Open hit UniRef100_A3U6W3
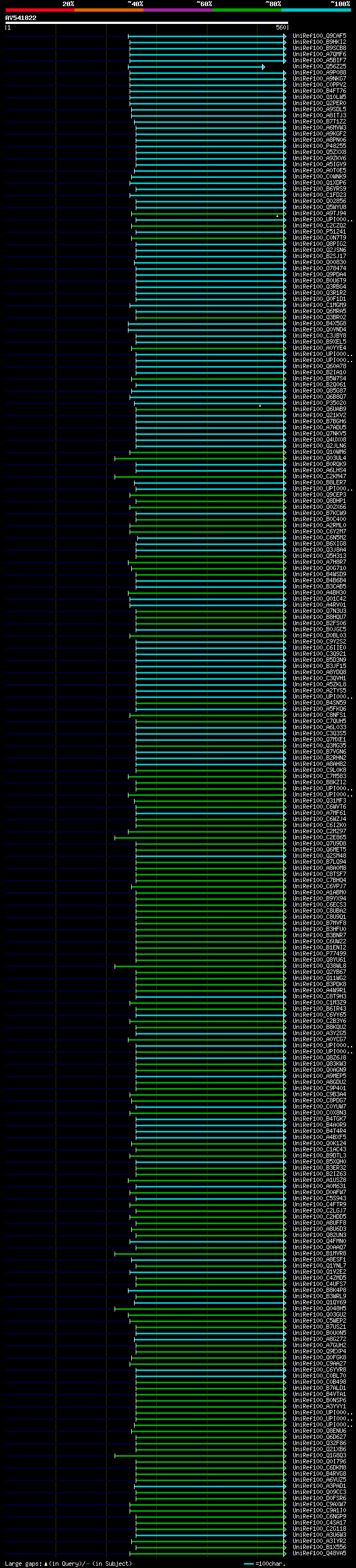 coord(319,1534)
